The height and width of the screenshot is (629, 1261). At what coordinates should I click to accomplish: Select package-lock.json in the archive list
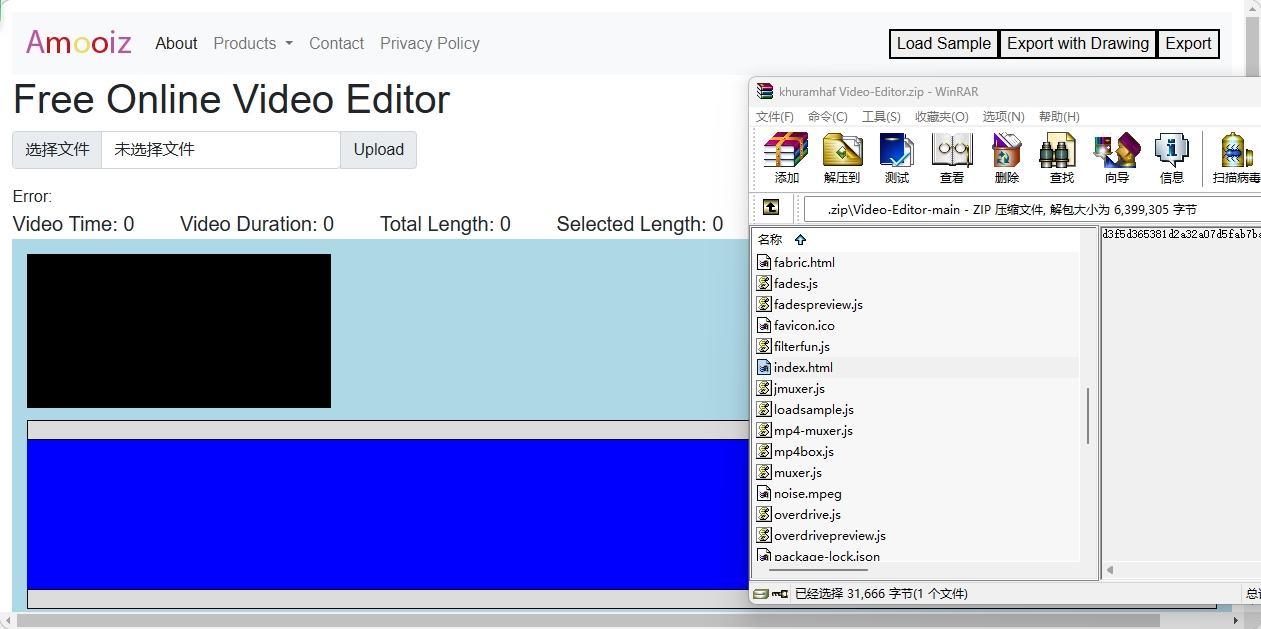coord(827,556)
